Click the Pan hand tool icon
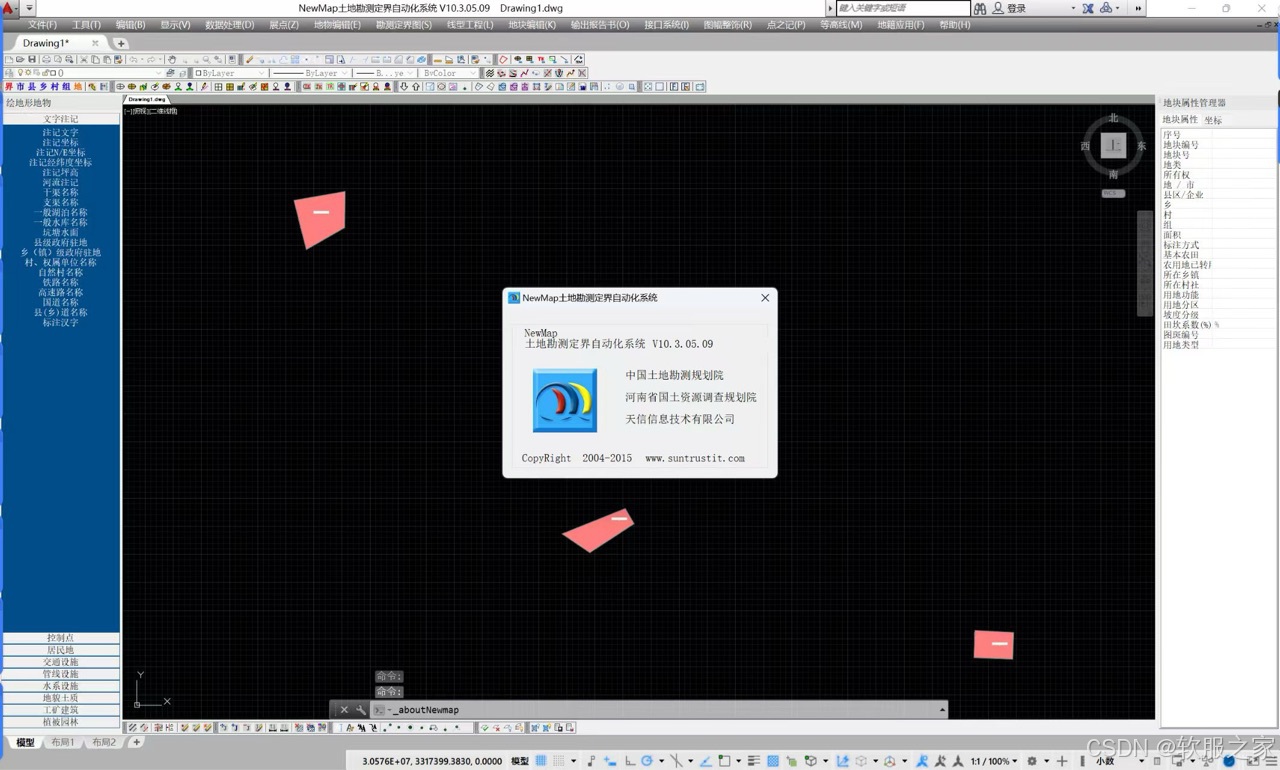Screen dimensions: 1280x770 coord(172,59)
